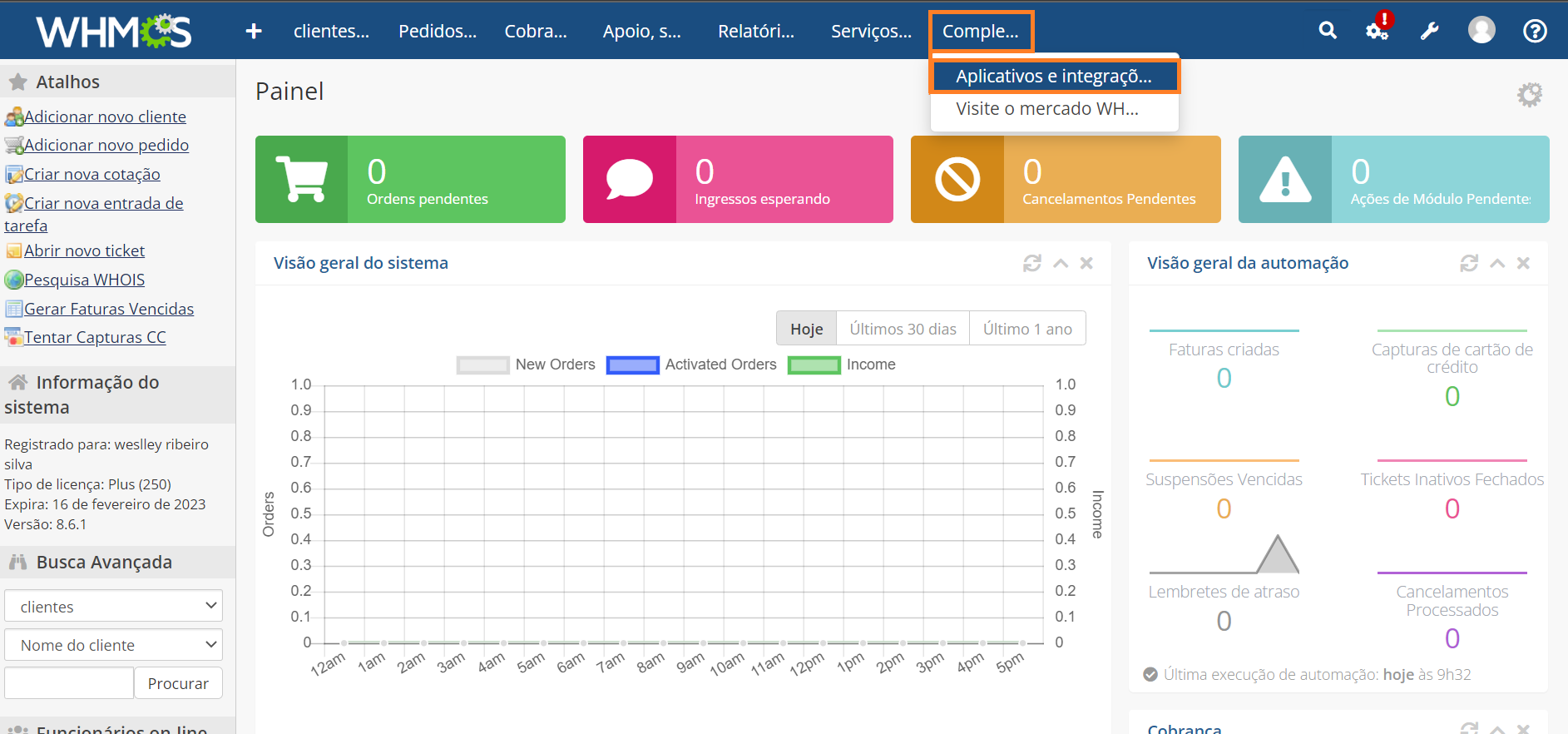Switch to the 'Últimos 30 dias' tab
The image size is (1568, 734).
click(903, 329)
